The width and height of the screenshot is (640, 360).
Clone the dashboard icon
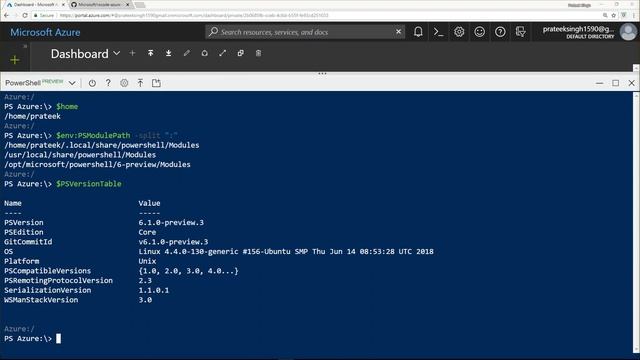click(240, 53)
